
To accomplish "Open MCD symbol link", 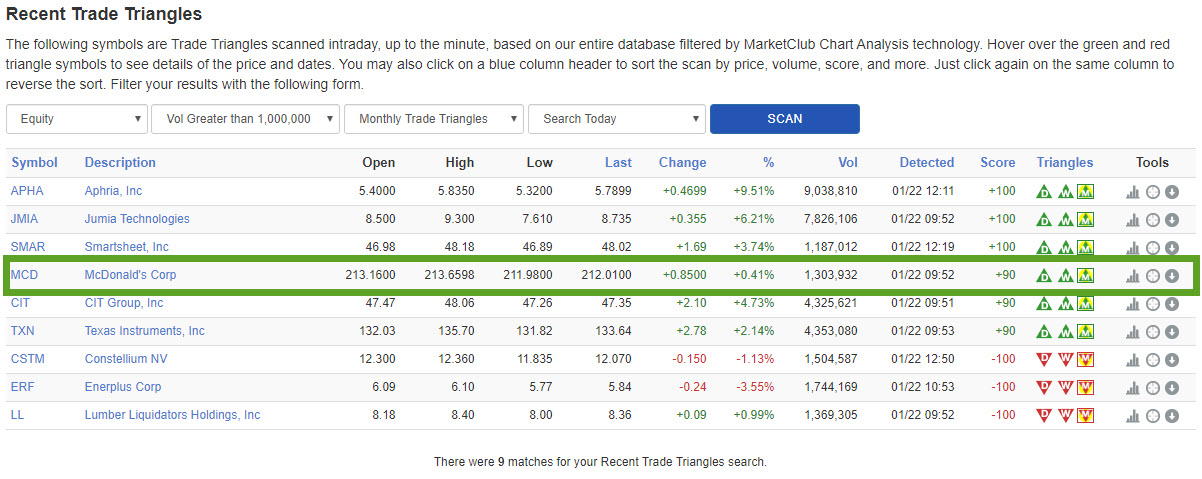I will (x=24, y=275).
